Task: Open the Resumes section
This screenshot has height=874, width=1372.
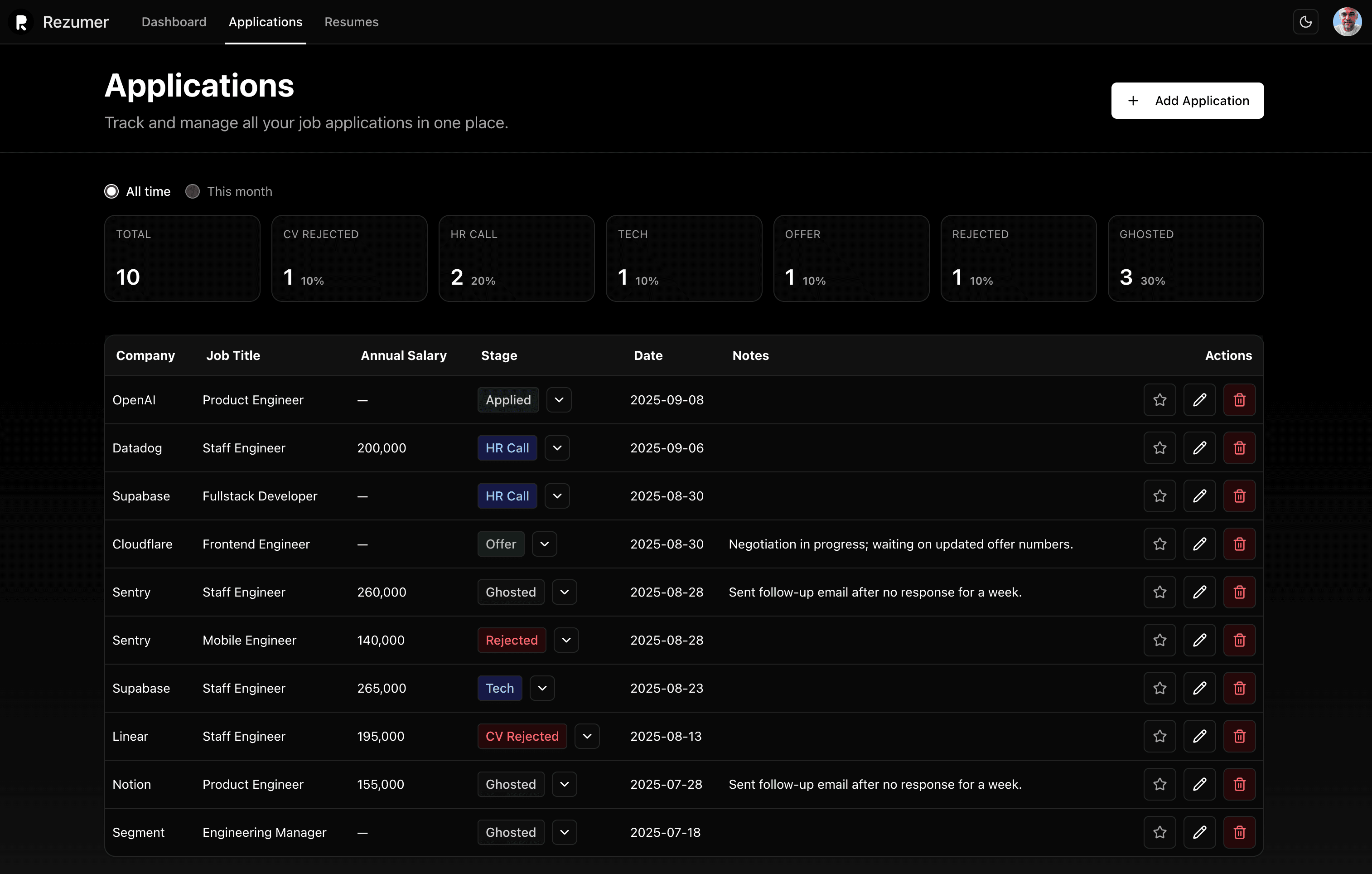Action: pyautogui.click(x=351, y=22)
